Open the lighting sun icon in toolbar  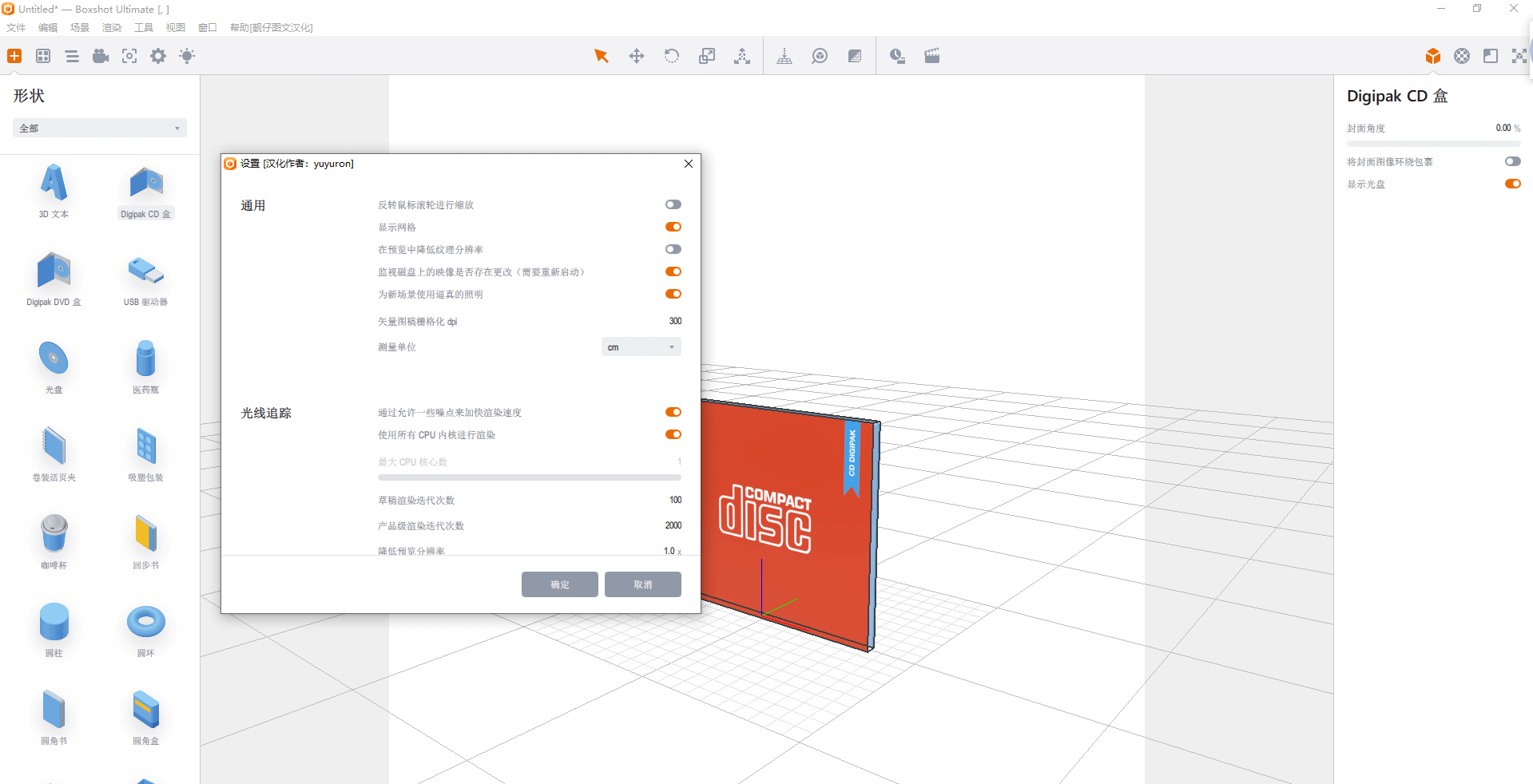(187, 56)
